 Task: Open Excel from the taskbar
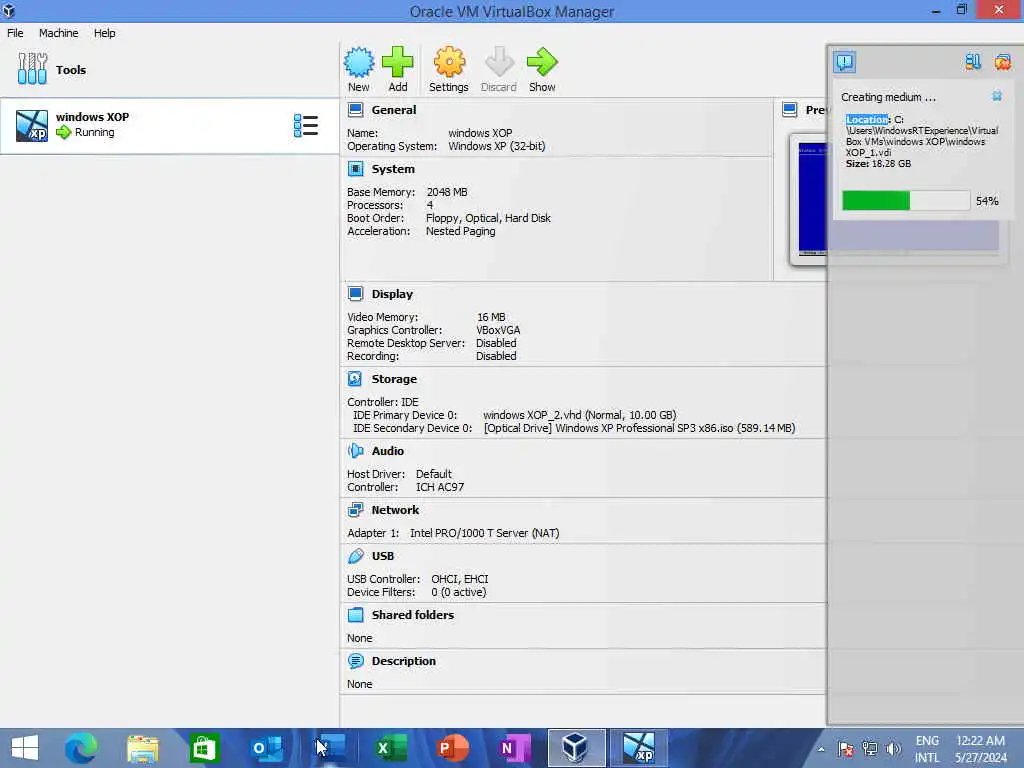[391, 748]
